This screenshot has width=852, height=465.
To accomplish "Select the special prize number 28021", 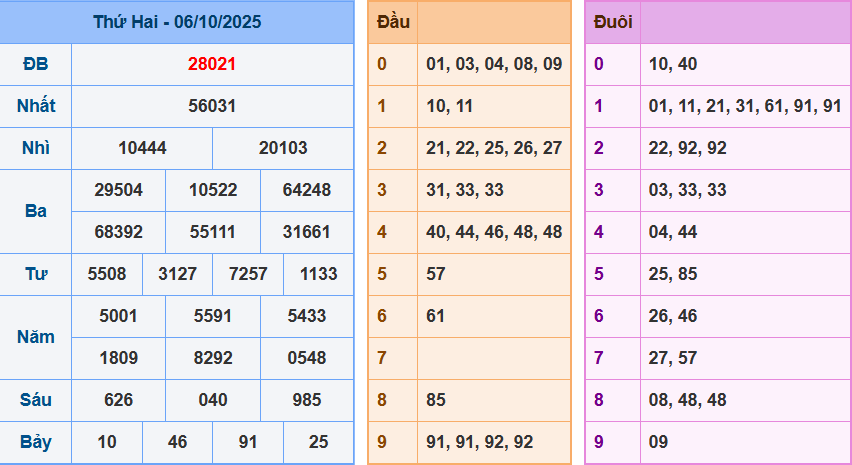I will 212,64.
